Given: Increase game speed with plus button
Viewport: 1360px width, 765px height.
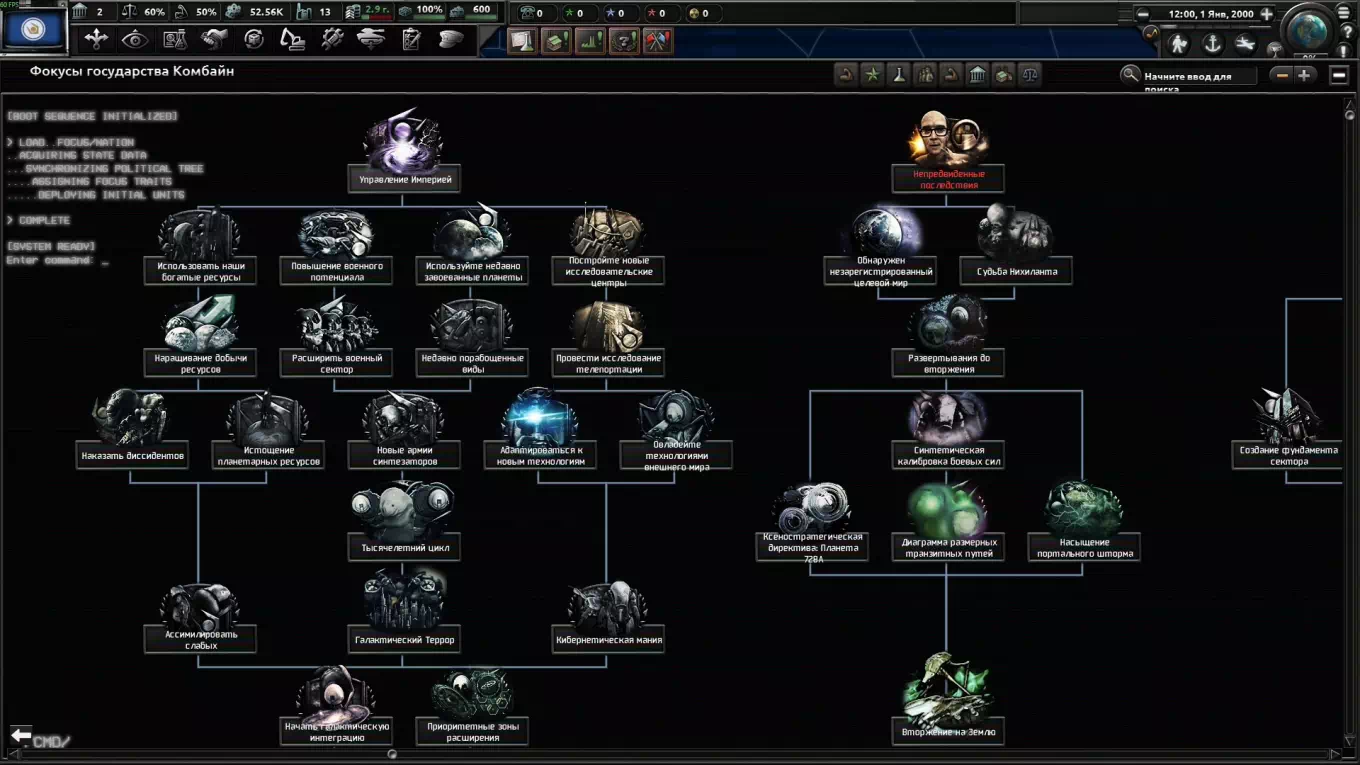Looking at the screenshot, I should pyautogui.click(x=1267, y=14).
